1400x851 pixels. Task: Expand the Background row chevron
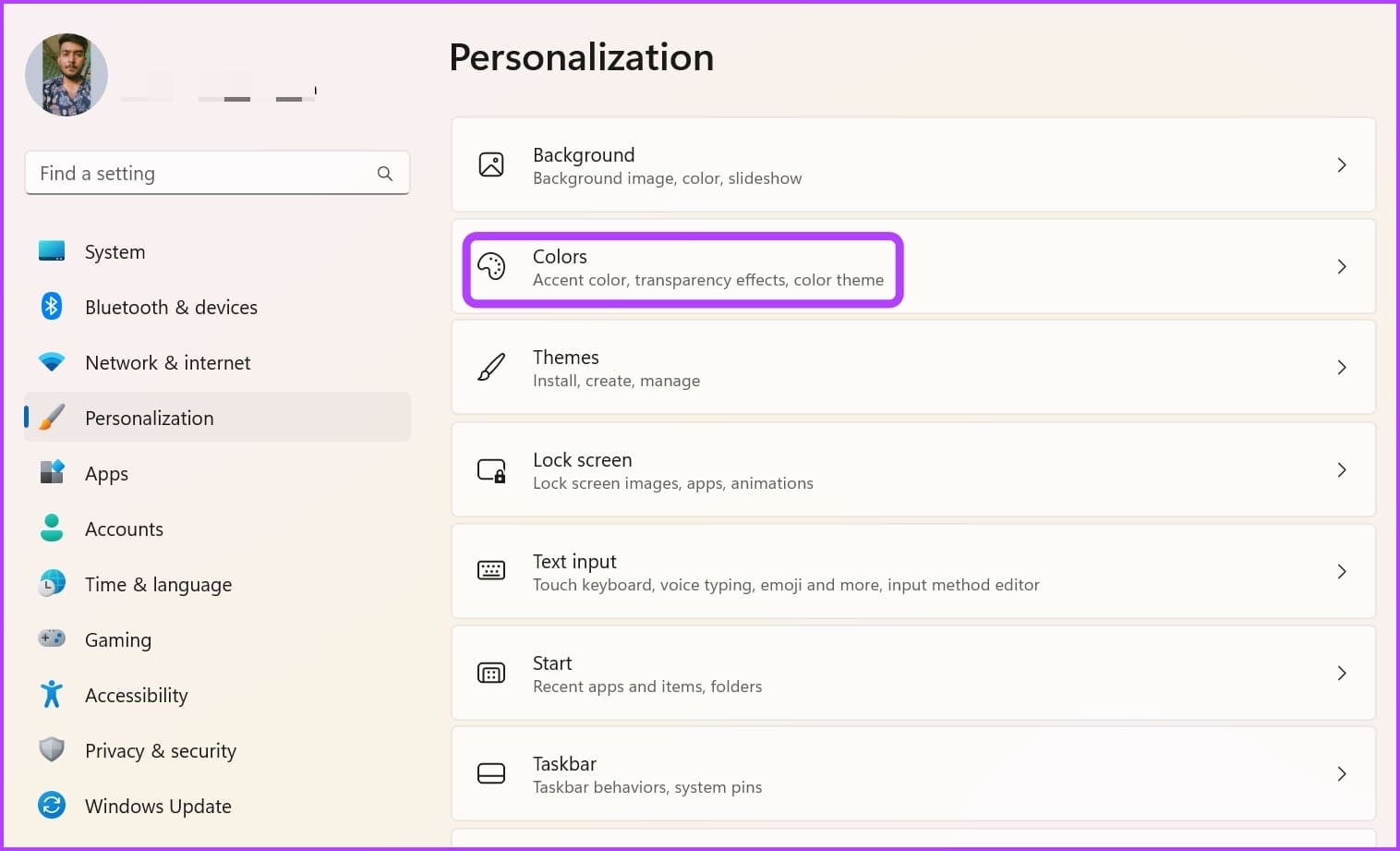(x=1342, y=164)
